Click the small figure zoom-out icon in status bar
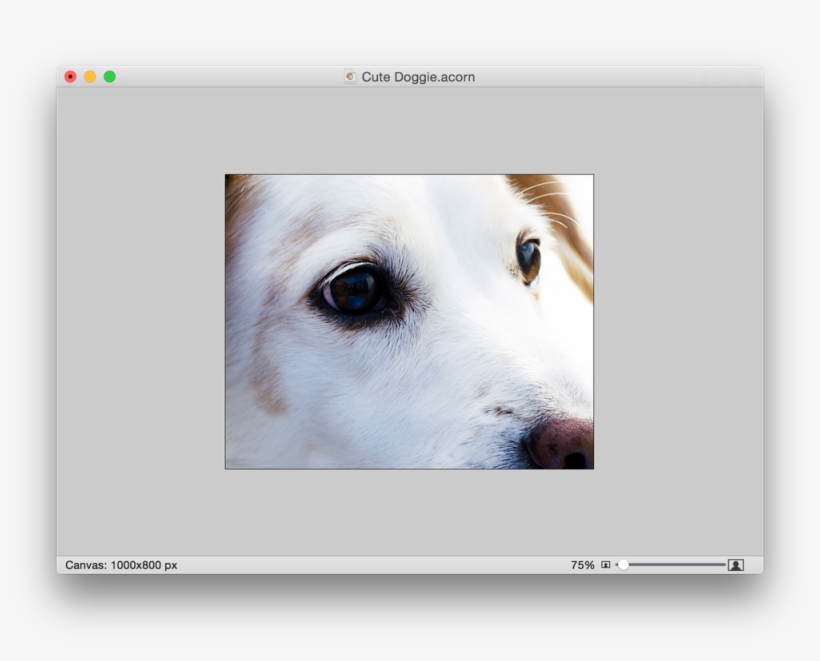This screenshot has height=661, width=820. point(605,565)
